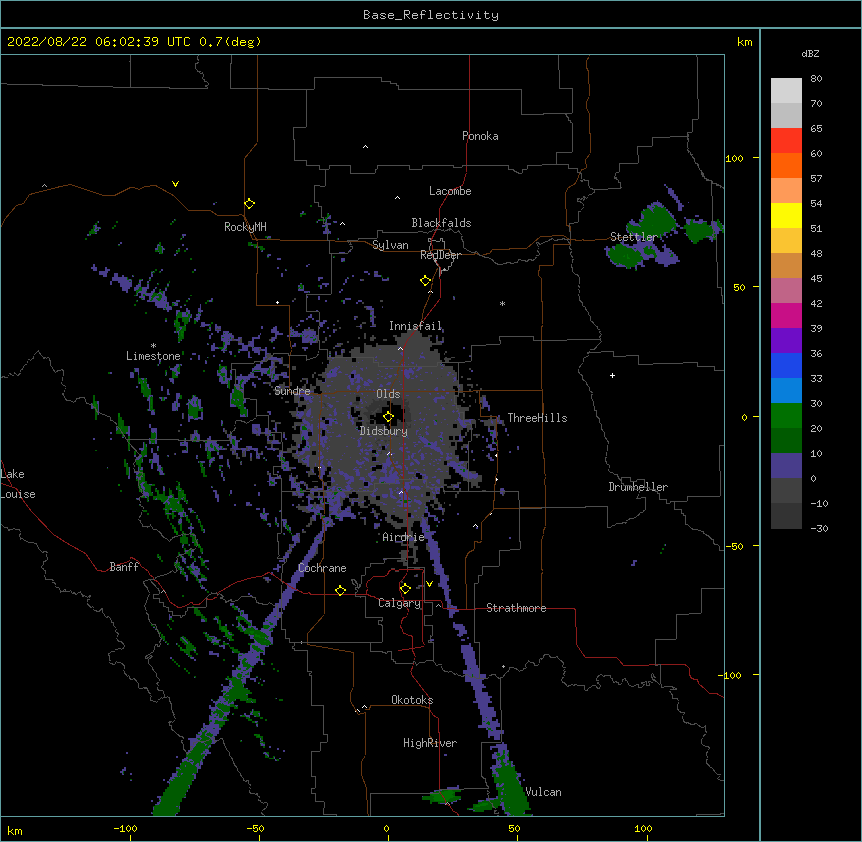Click the km unit label on the horizontal axis
This screenshot has height=842, width=862.
15,830
